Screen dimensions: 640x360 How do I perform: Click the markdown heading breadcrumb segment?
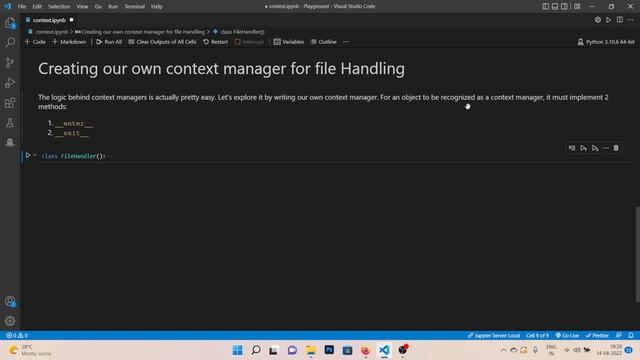click(140, 32)
